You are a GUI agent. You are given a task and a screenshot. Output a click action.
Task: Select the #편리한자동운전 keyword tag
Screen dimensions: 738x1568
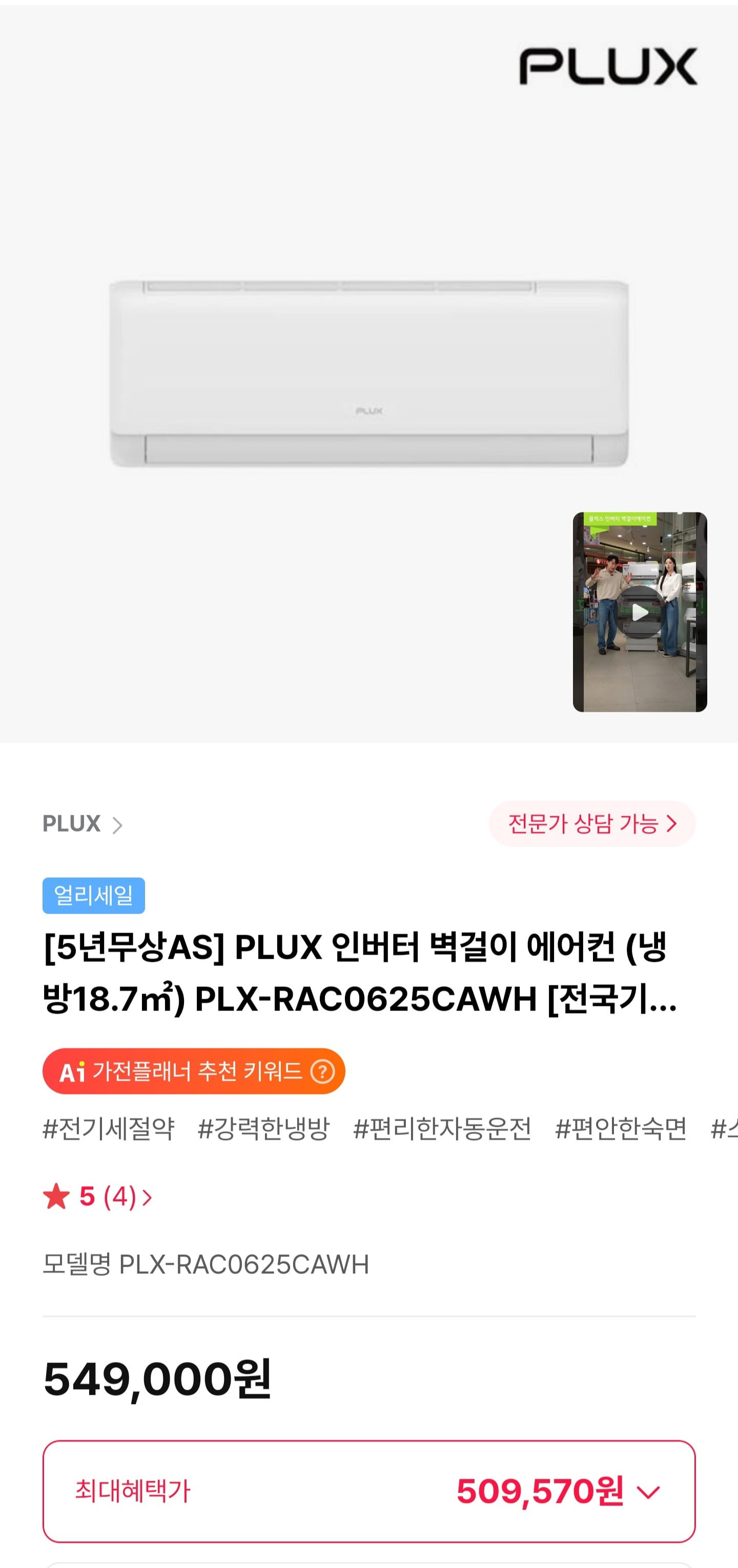[x=443, y=1128]
